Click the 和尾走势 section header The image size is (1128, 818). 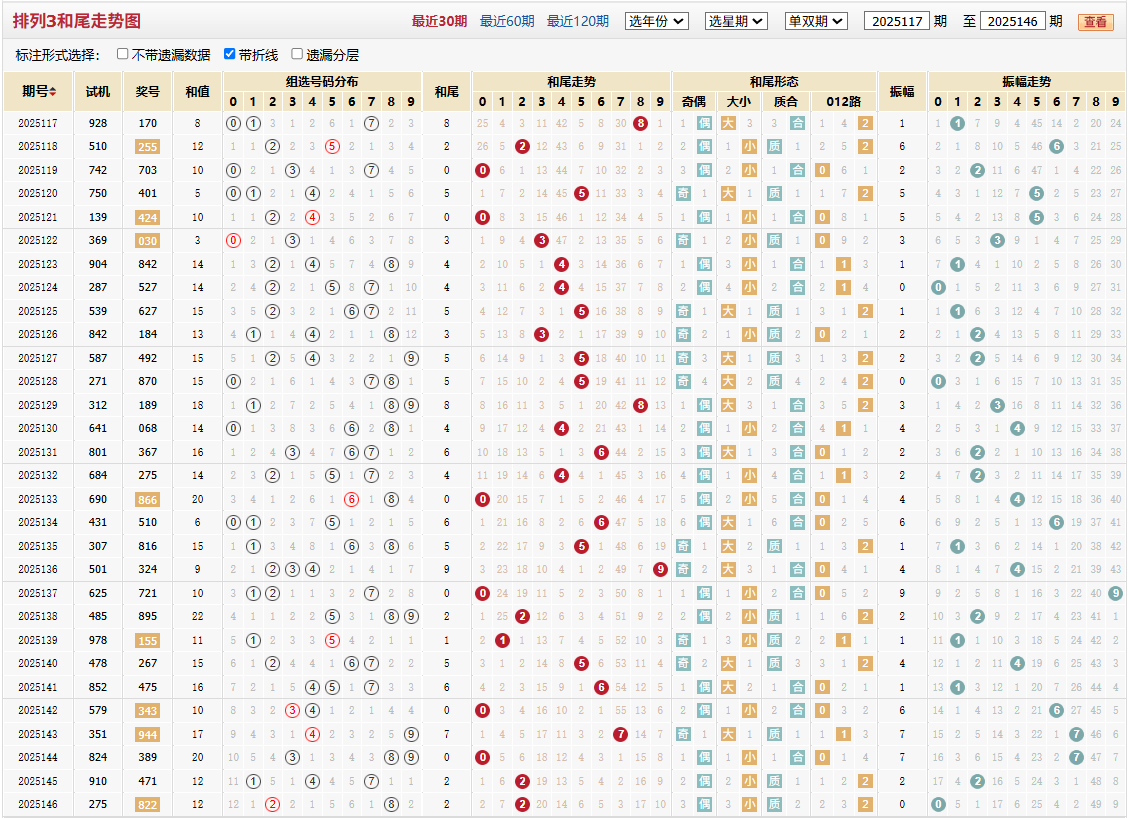click(571, 82)
